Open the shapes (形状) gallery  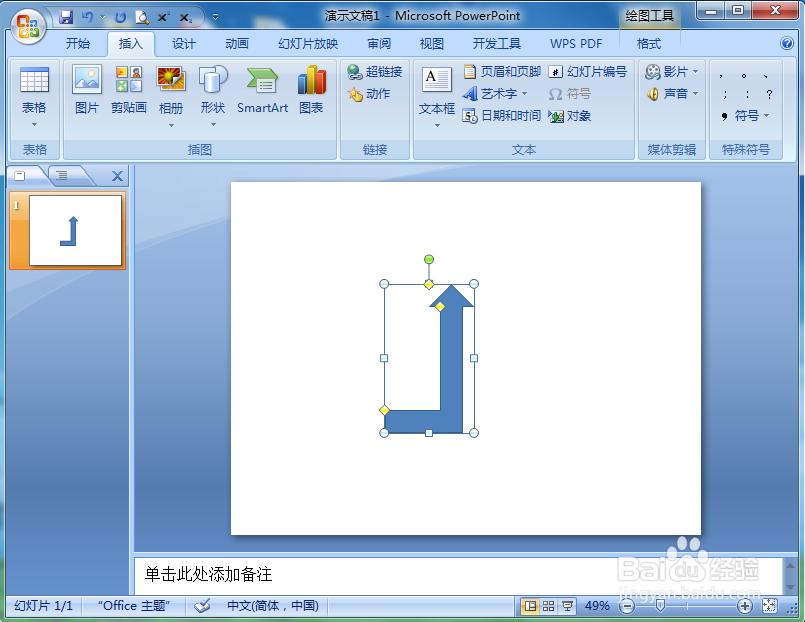click(213, 98)
